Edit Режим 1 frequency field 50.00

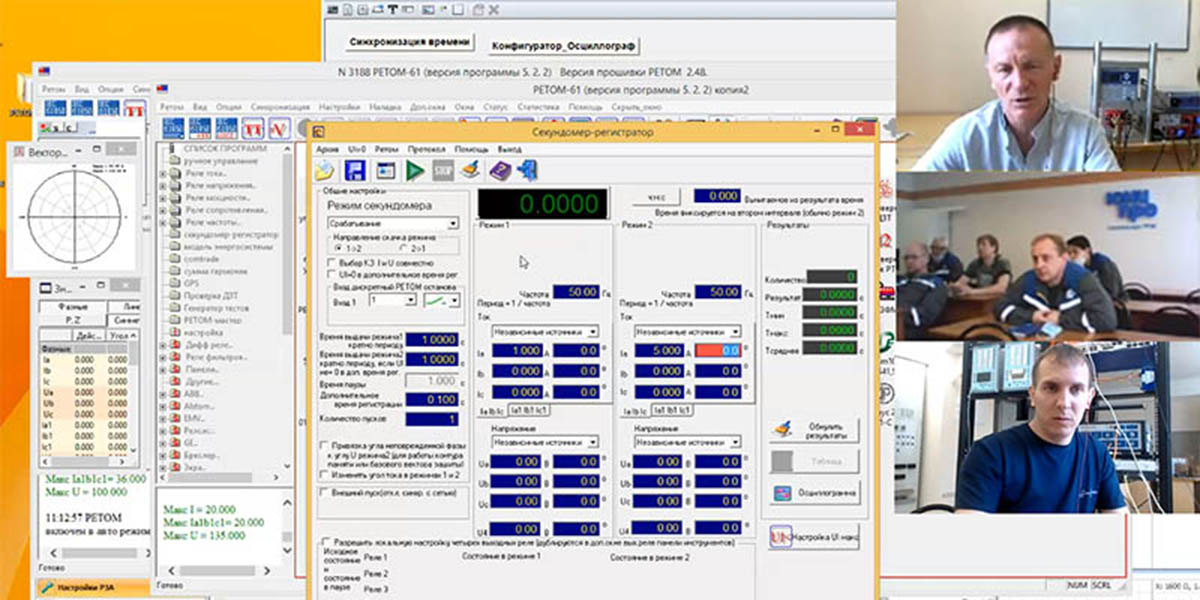(576, 292)
